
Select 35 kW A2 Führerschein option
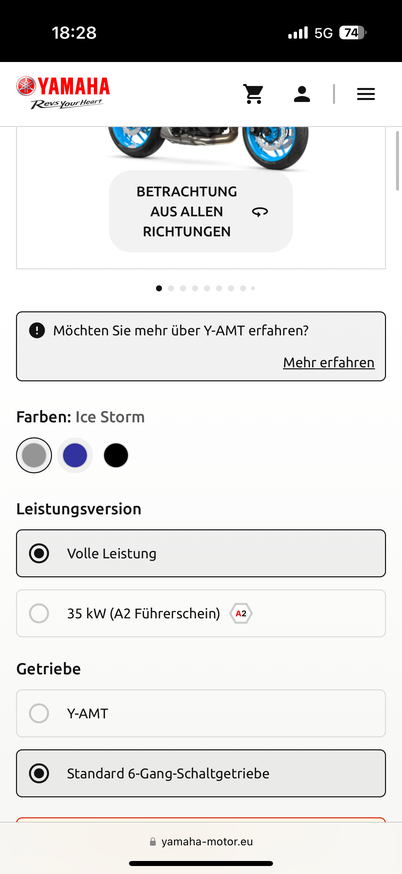pos(201,613)
